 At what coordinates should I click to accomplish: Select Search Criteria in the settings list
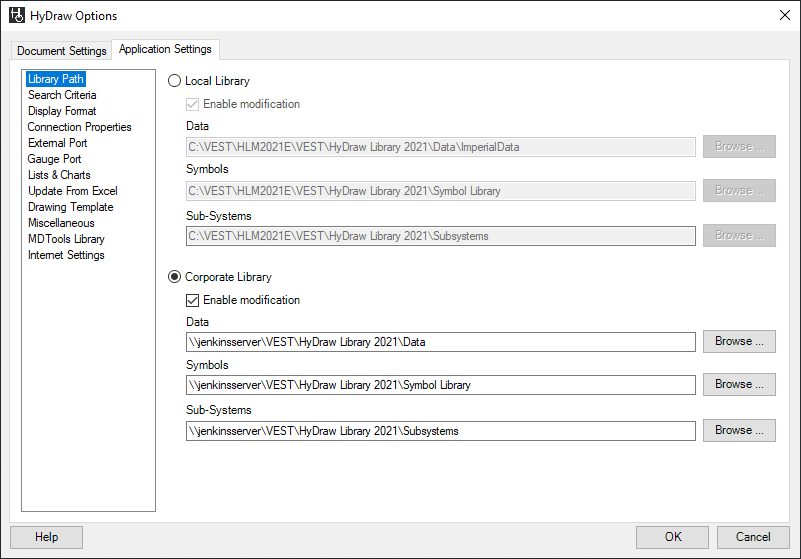[x=62, y=95]
